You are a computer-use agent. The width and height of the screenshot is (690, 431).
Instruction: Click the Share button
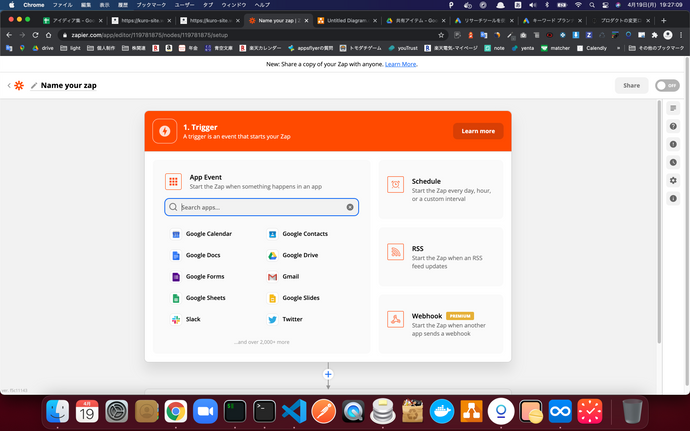click(x=631, y=85)
